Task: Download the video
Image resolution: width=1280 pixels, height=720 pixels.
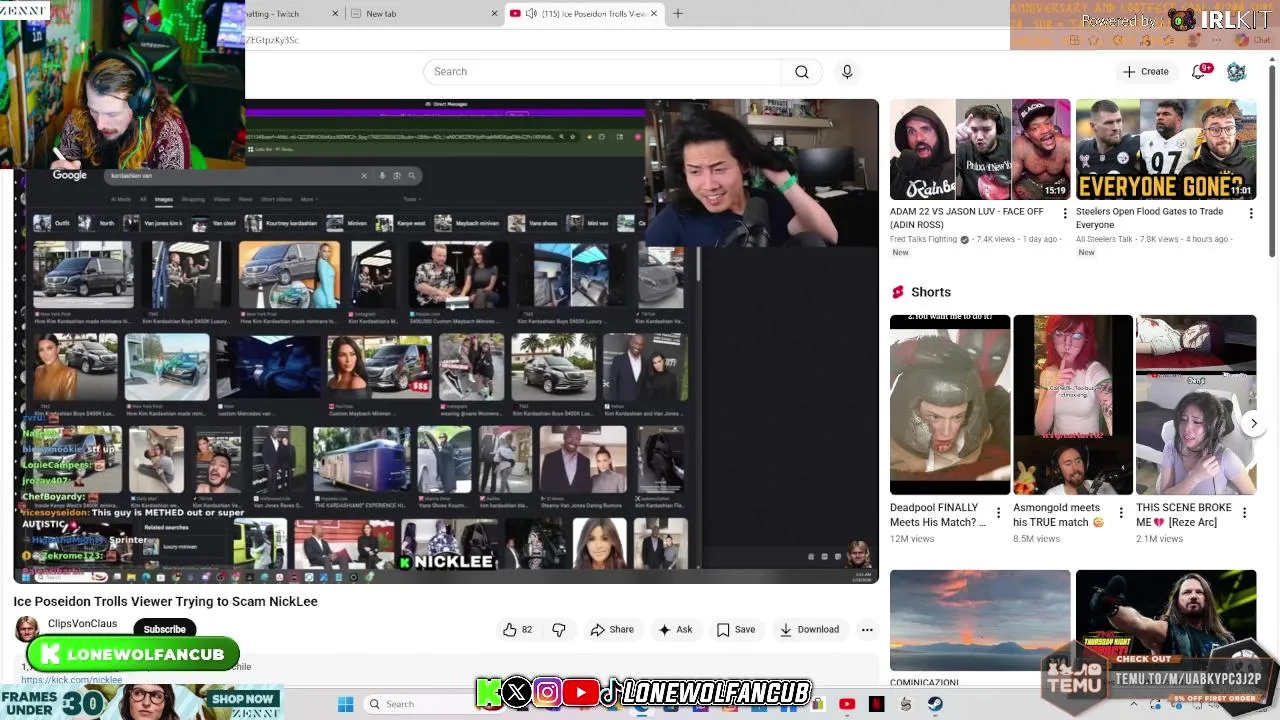Action: point(809,630)
